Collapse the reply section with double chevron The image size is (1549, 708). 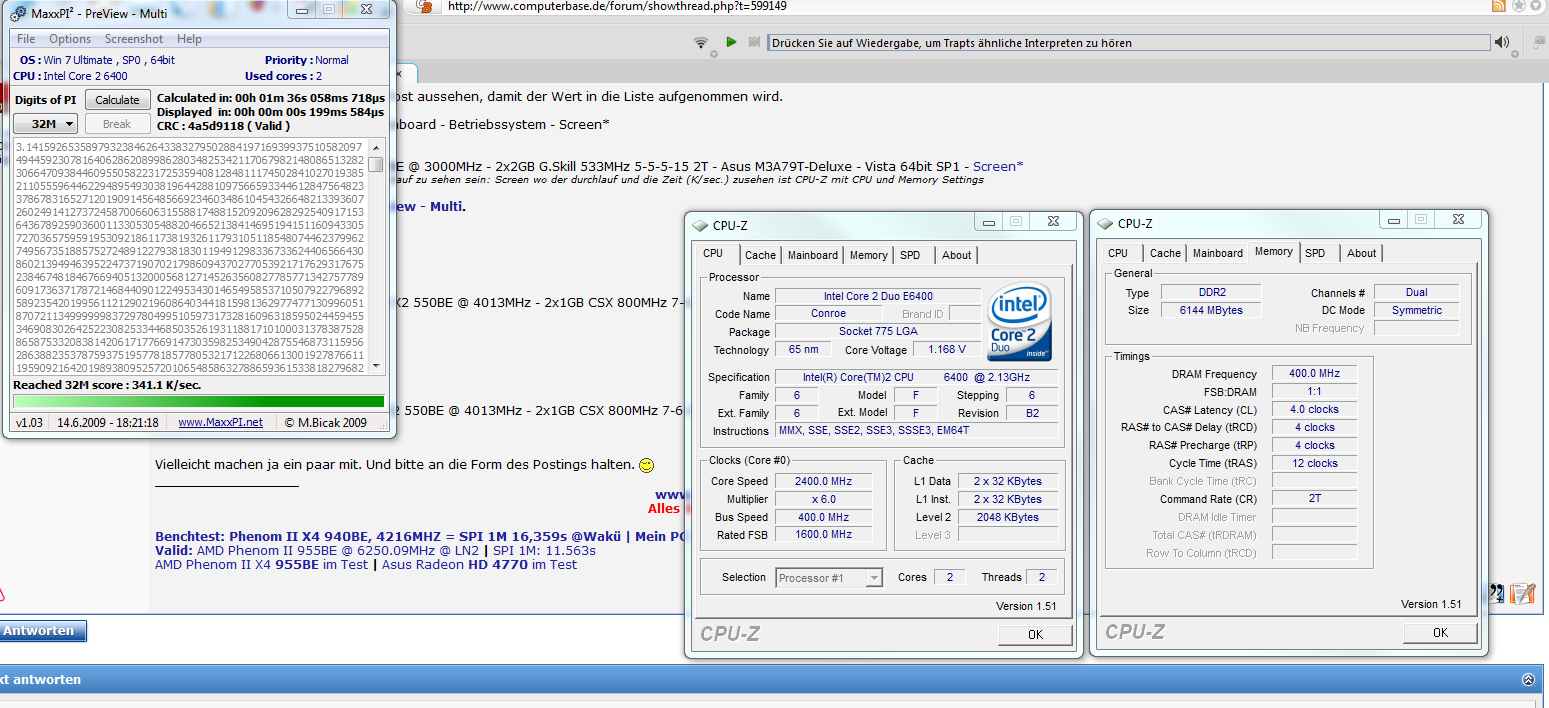click(x=1528, y=679)
